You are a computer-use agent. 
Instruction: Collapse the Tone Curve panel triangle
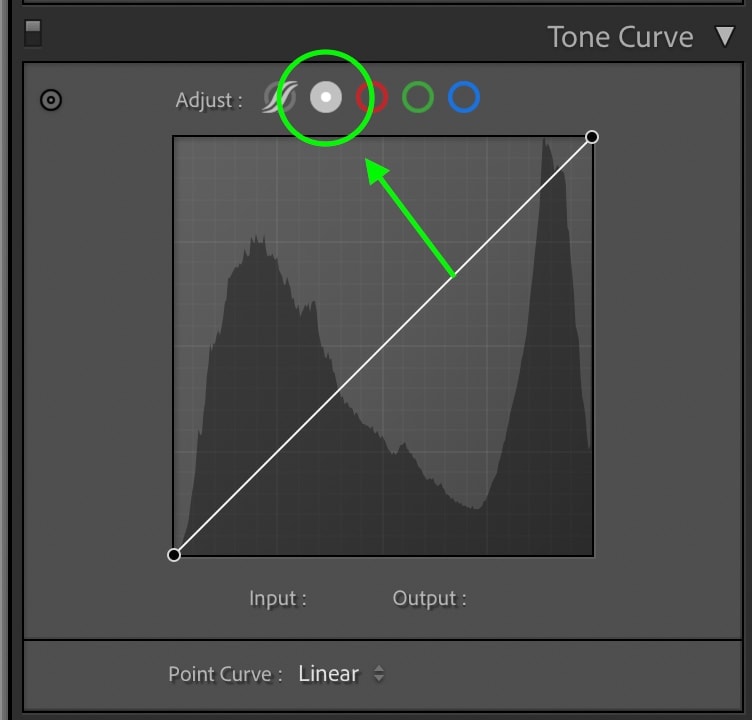pos(724,36)
